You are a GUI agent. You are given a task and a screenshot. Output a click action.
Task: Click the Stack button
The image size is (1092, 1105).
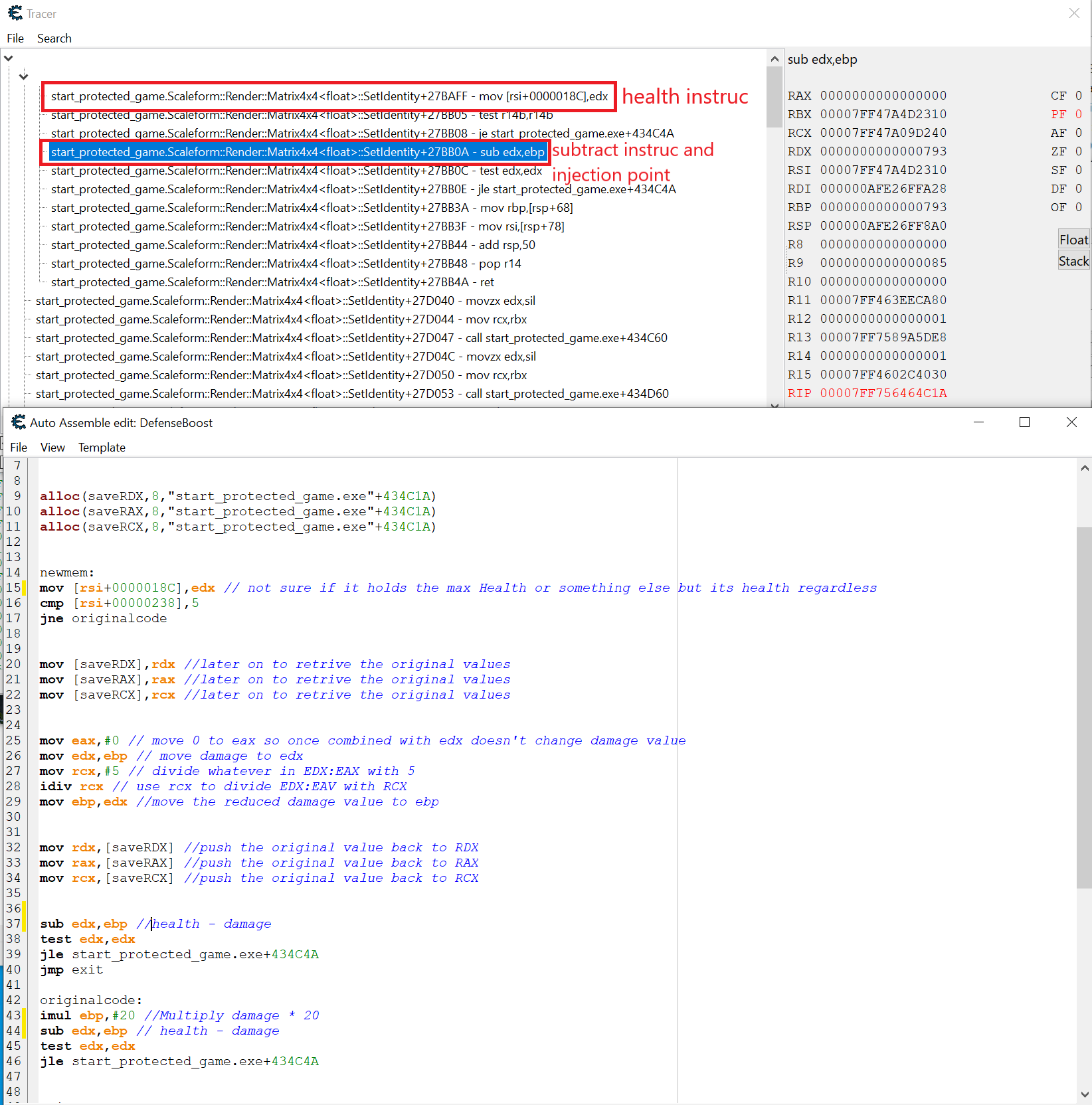(1073, 261)
